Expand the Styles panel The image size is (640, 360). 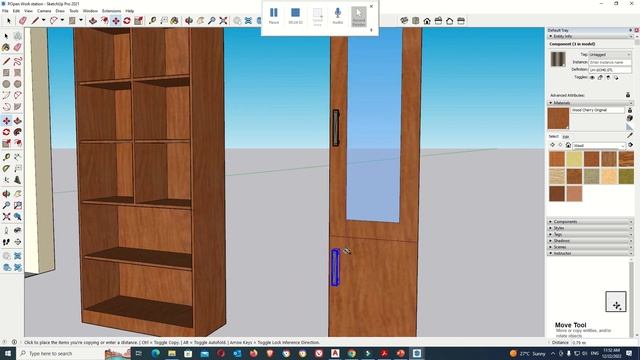(x=591, y=228)
